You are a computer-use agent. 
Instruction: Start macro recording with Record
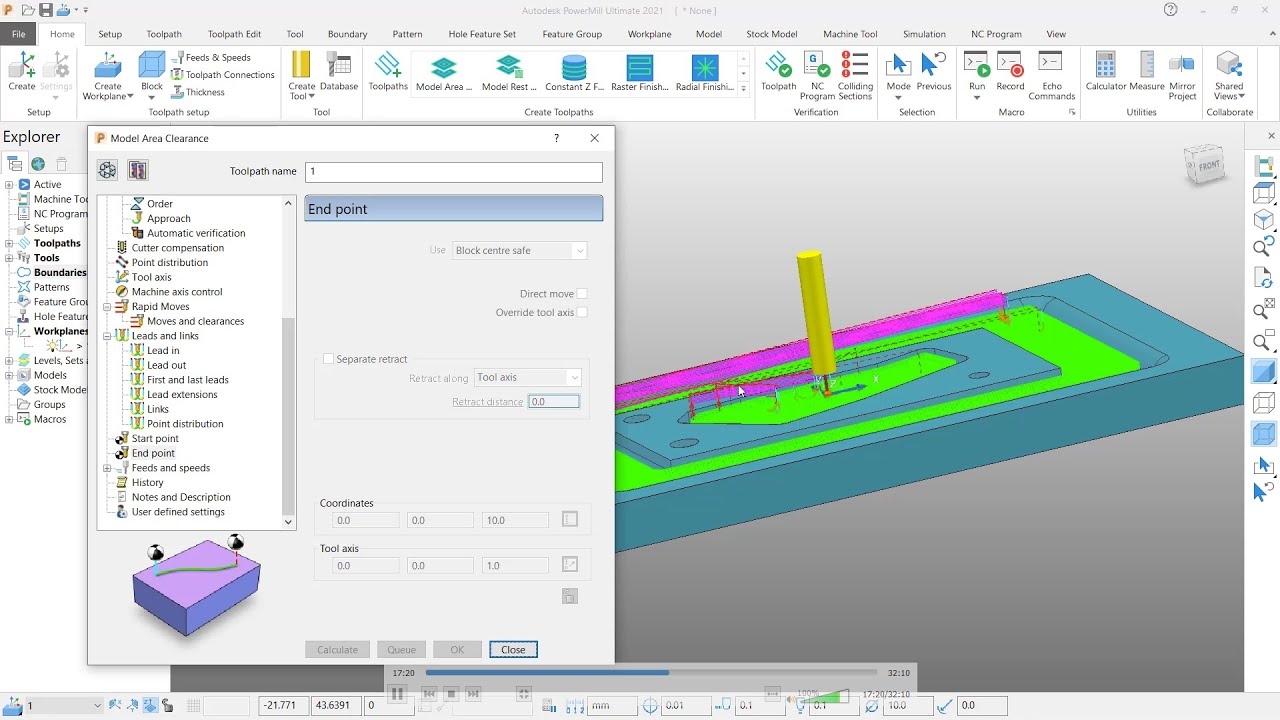[1010, 72]
